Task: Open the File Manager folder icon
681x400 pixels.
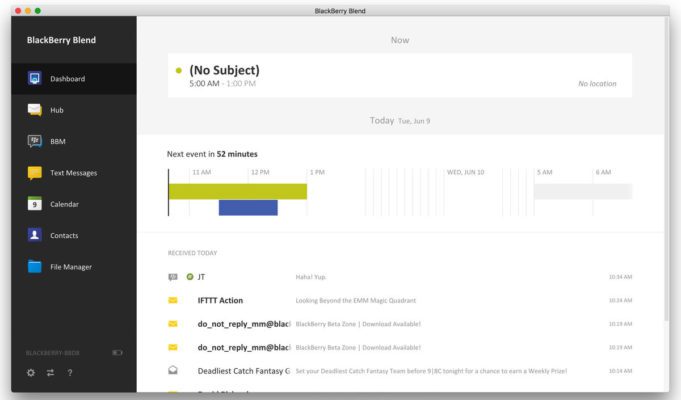Action: click(x=34, y=266)
